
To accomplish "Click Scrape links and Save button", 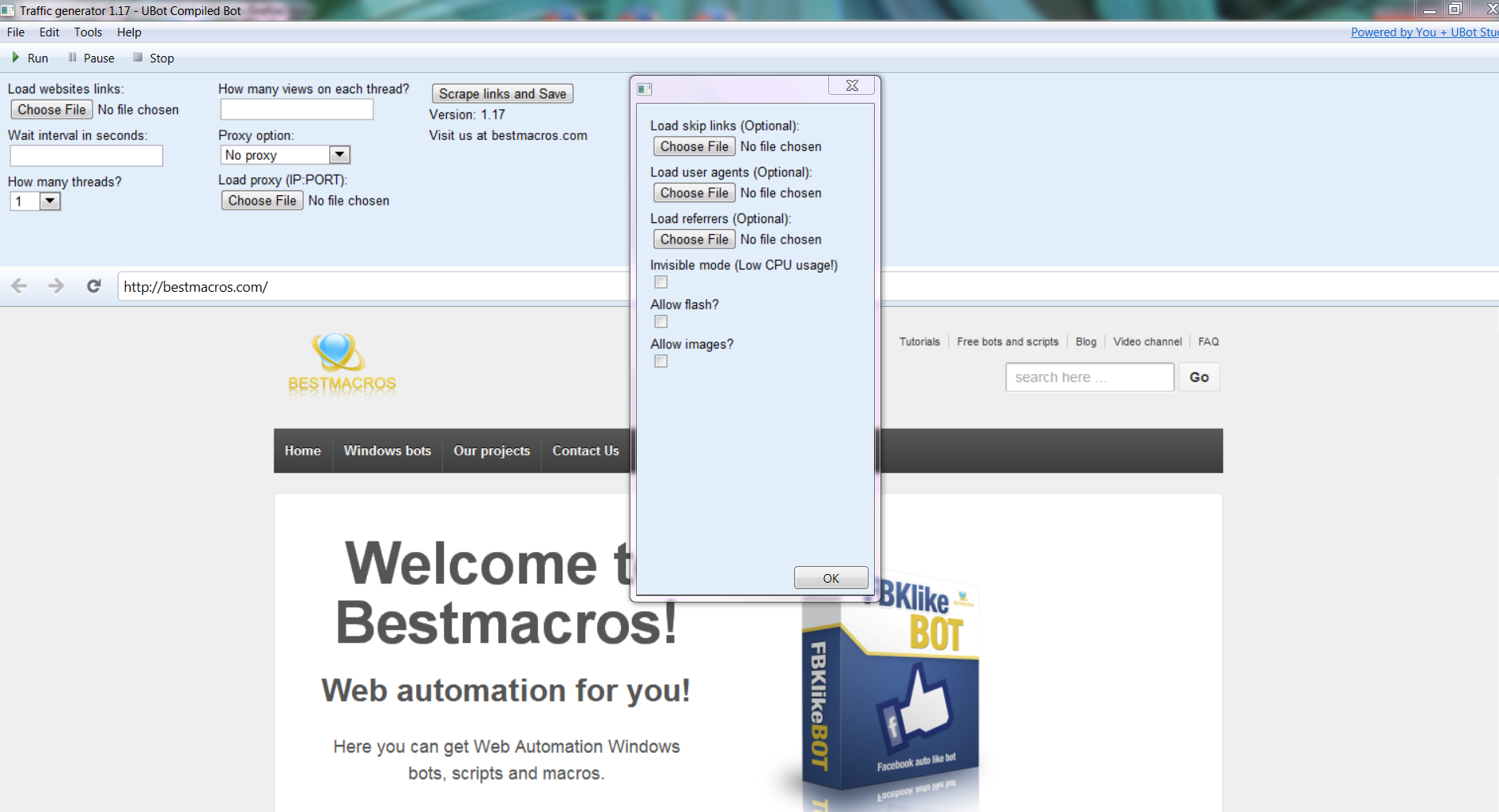I will click(502, 93).
